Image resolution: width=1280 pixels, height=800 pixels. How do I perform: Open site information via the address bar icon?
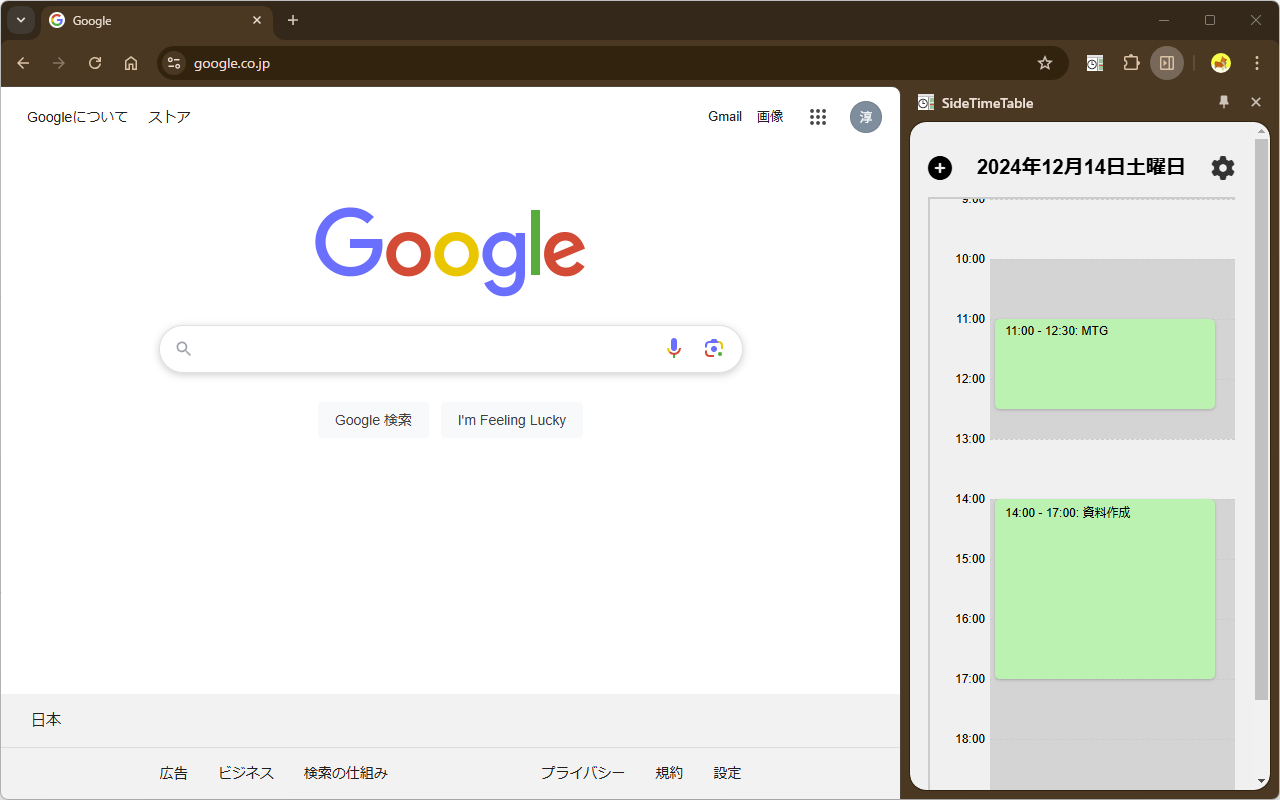click(173, 62)
